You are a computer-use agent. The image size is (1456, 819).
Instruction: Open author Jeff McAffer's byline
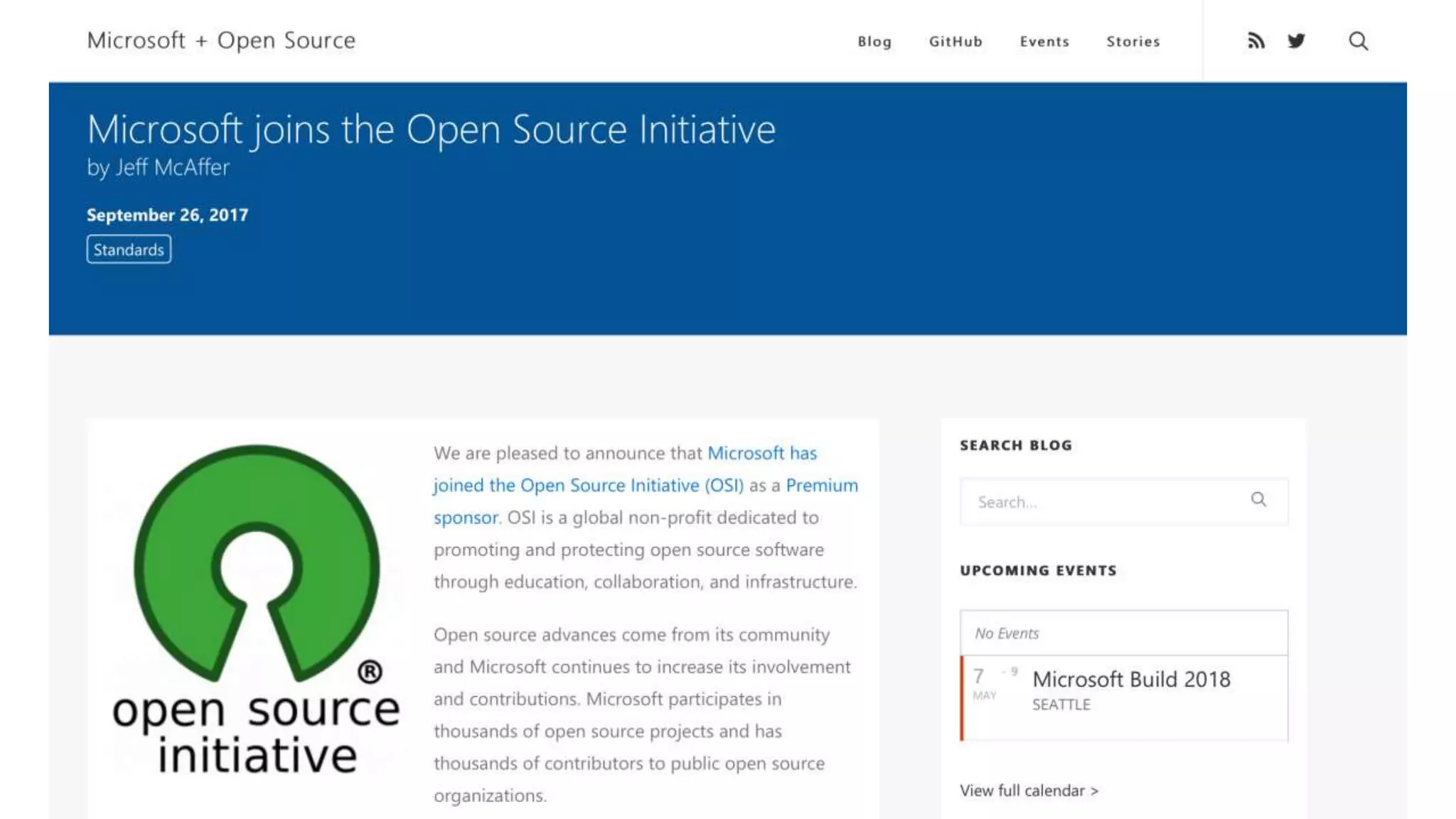coord(172,168)
